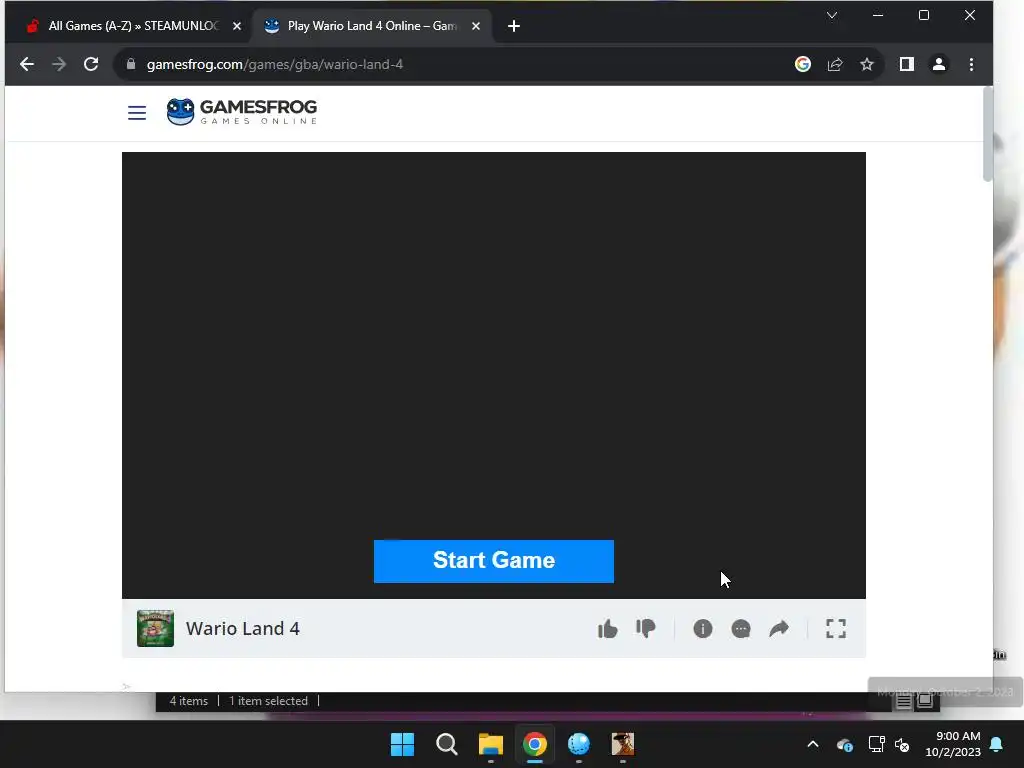The image size is (1024, 768).
Task: Open network settings tray icon
Action: (x=876, y=744)
